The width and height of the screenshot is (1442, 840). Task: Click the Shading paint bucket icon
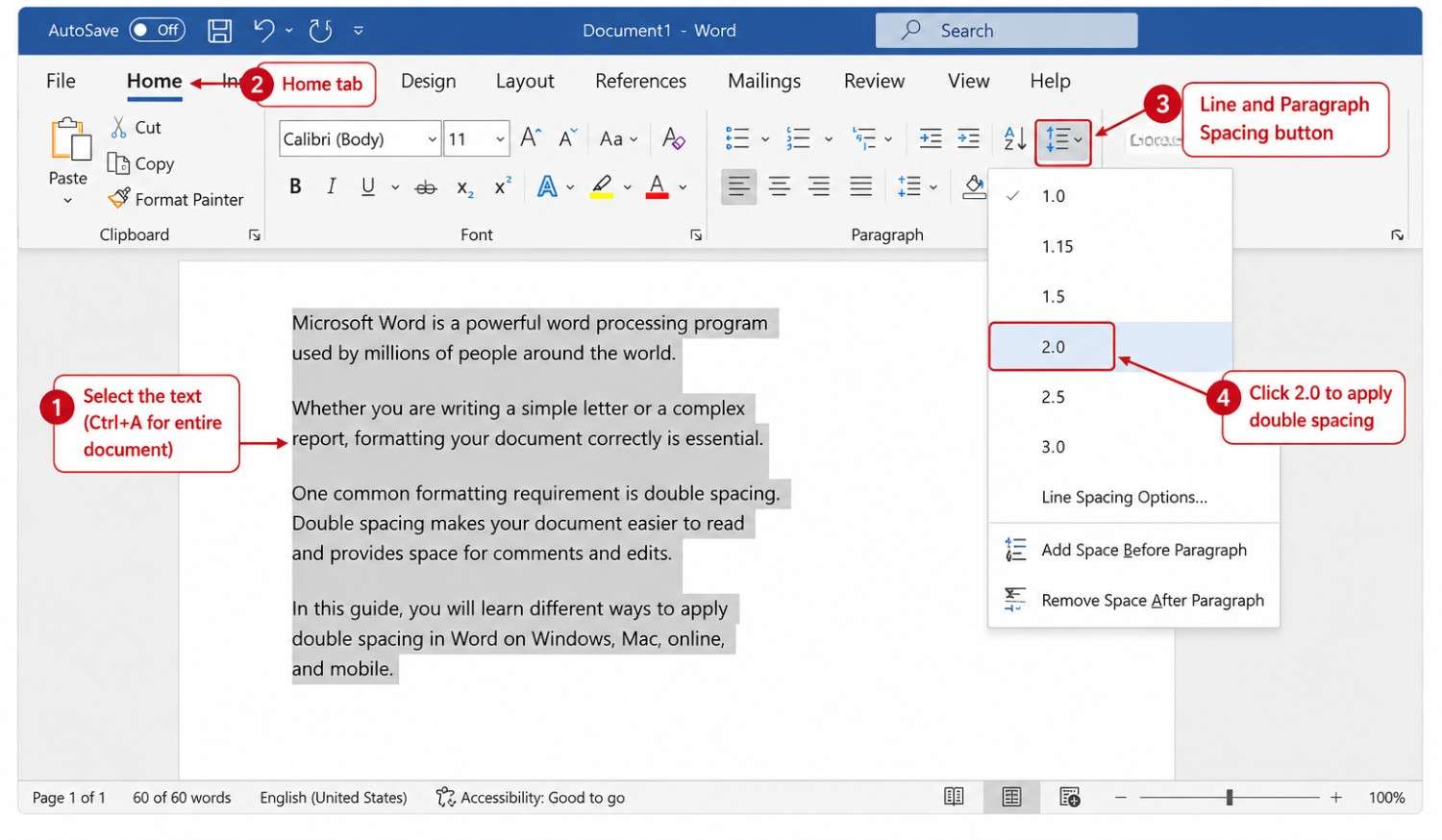pos(975,186)
